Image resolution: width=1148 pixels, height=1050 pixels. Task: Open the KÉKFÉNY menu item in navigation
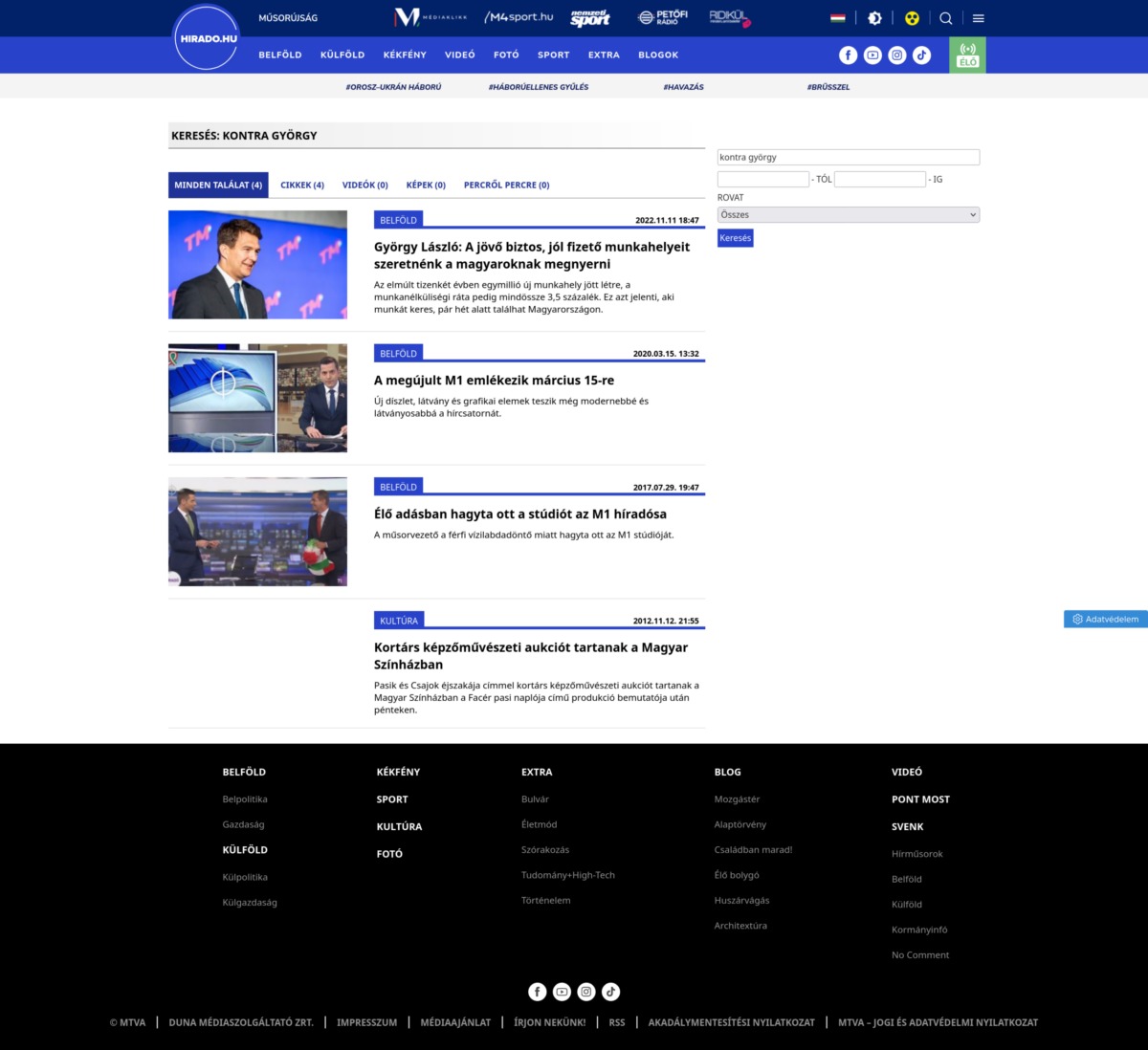[x=405, y=55]
